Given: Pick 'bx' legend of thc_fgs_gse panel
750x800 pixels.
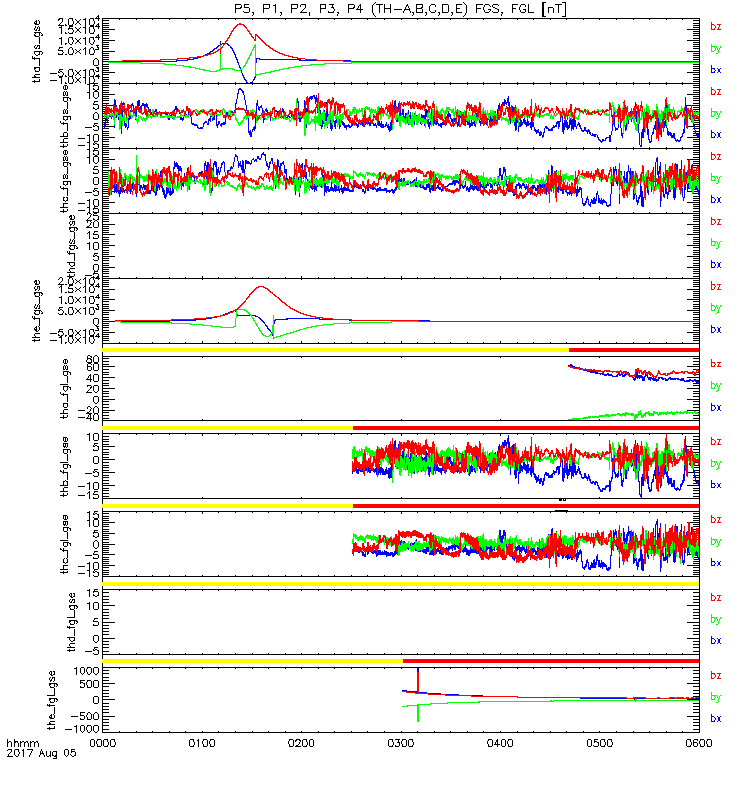Looking at the screenshot, I should tap(716, 199).
